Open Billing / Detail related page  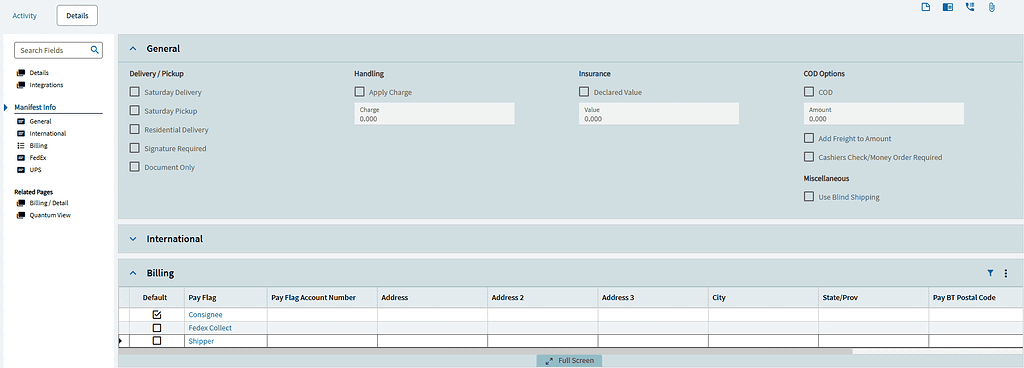pyautogui.click(x=49, y=203)
